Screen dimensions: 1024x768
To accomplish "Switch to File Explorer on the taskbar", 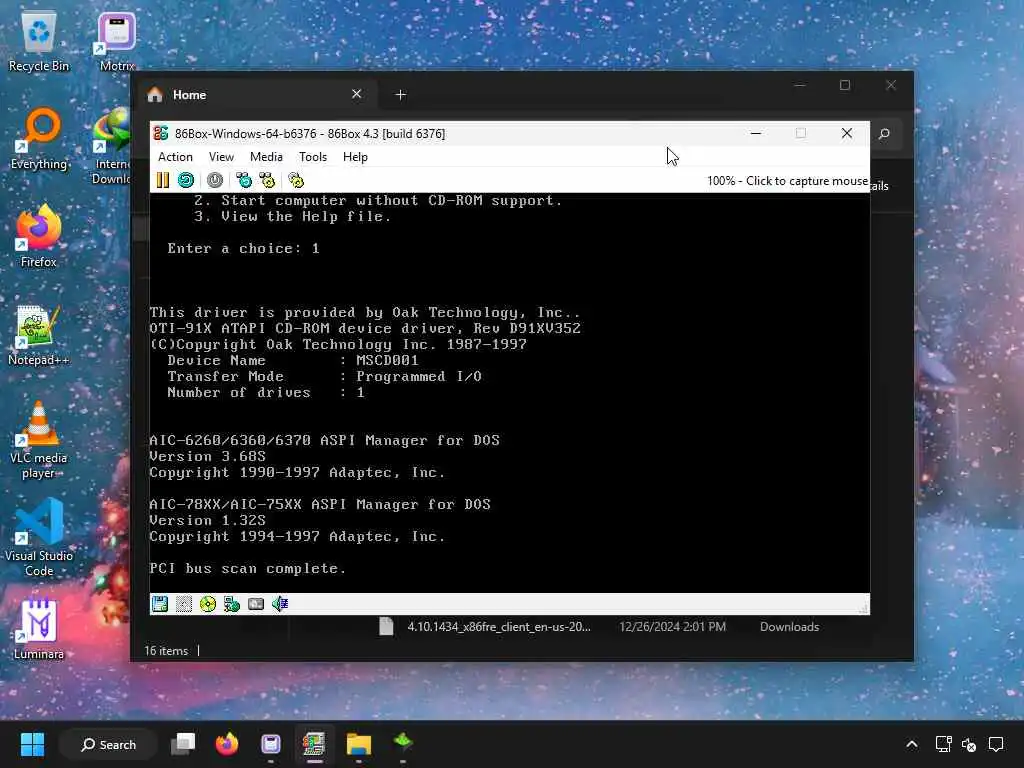I will (359, 744).
